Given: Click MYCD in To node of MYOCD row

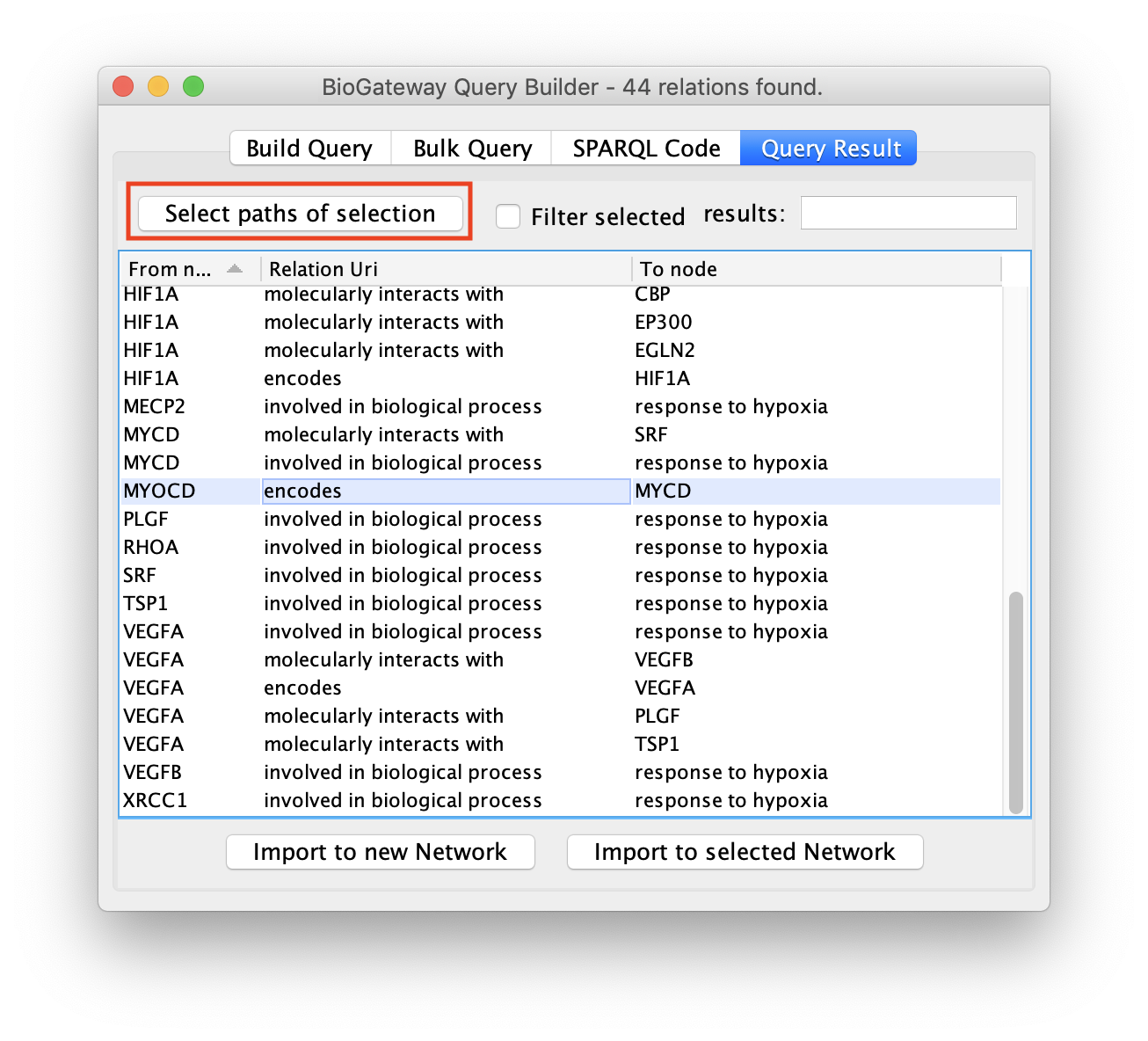Looking at the screenshot, I should [817, 491].
